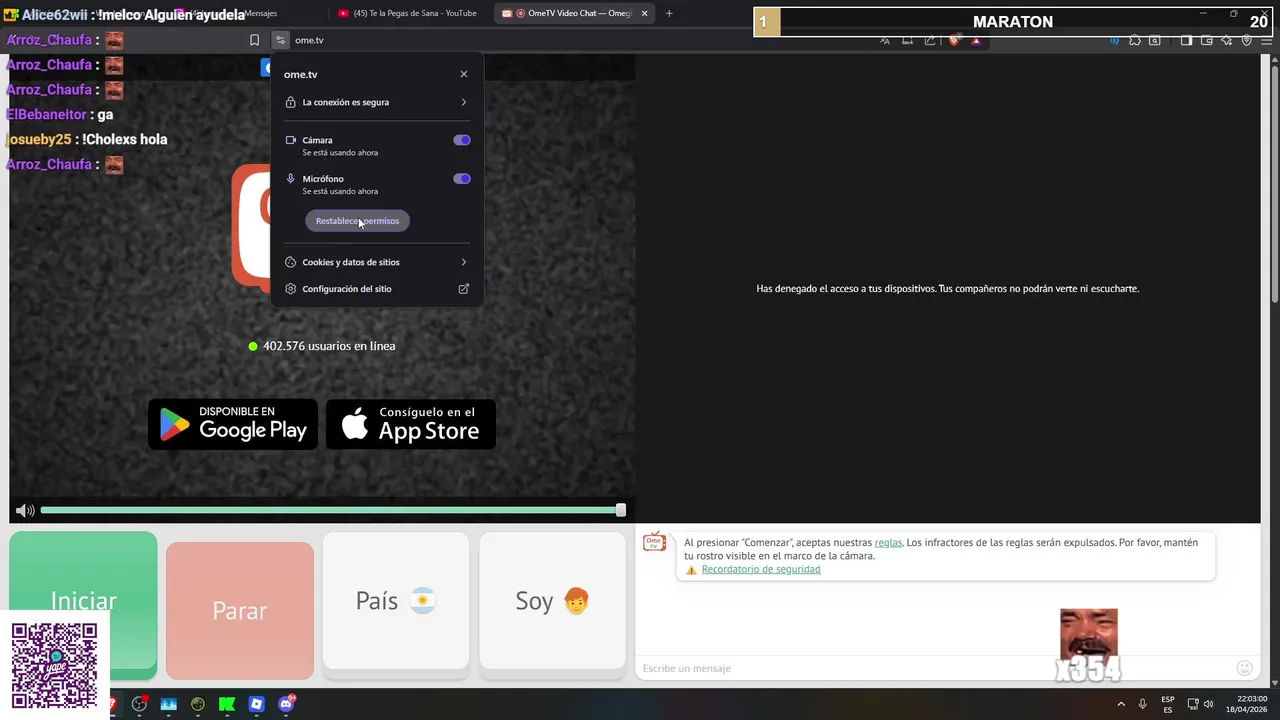Open Brave Leo AI sparkle icon
Viewport: 1280px width, 720px height.
(x=1227, y=40)
